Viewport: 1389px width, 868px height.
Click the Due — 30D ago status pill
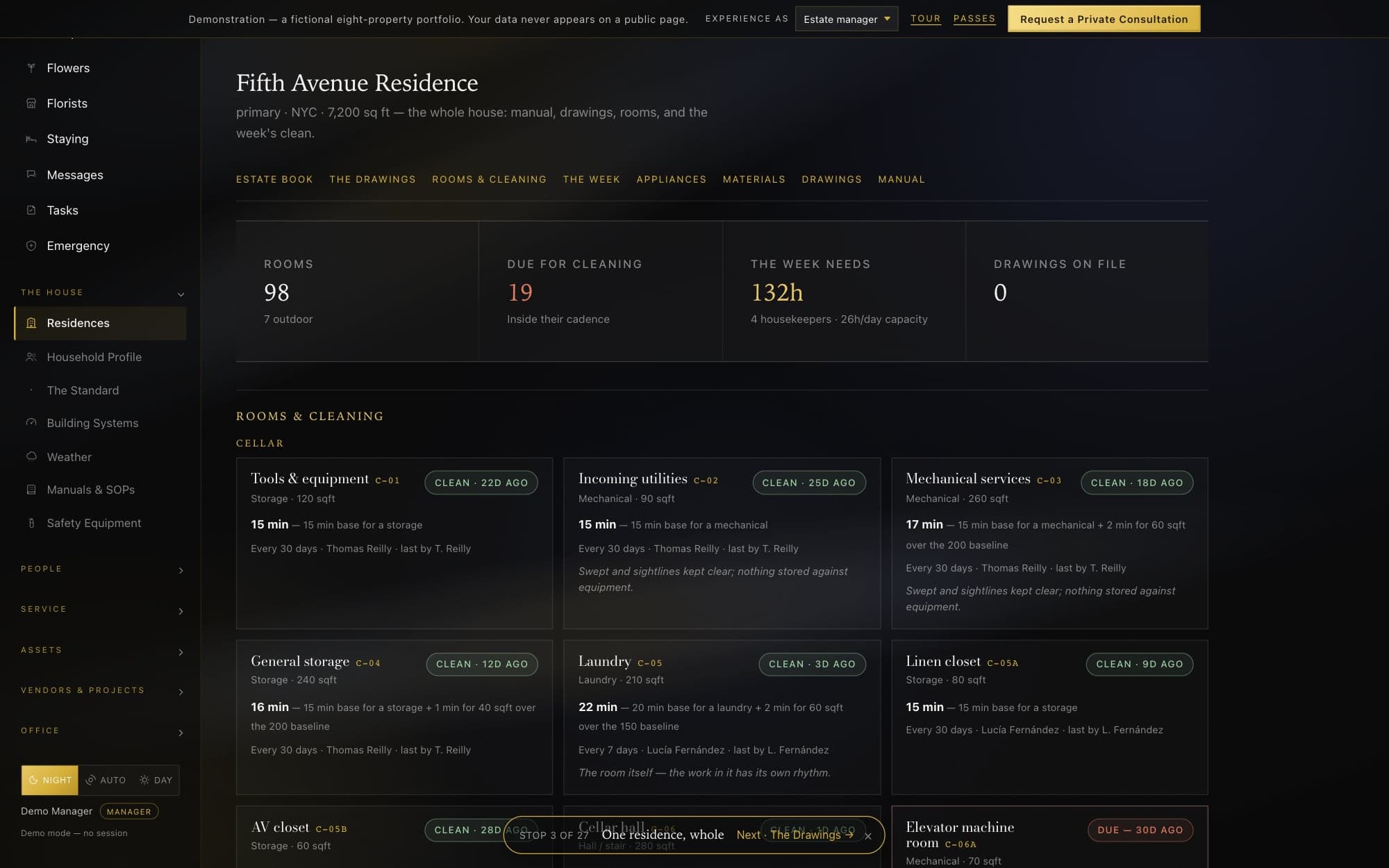tap(1140, 830)
